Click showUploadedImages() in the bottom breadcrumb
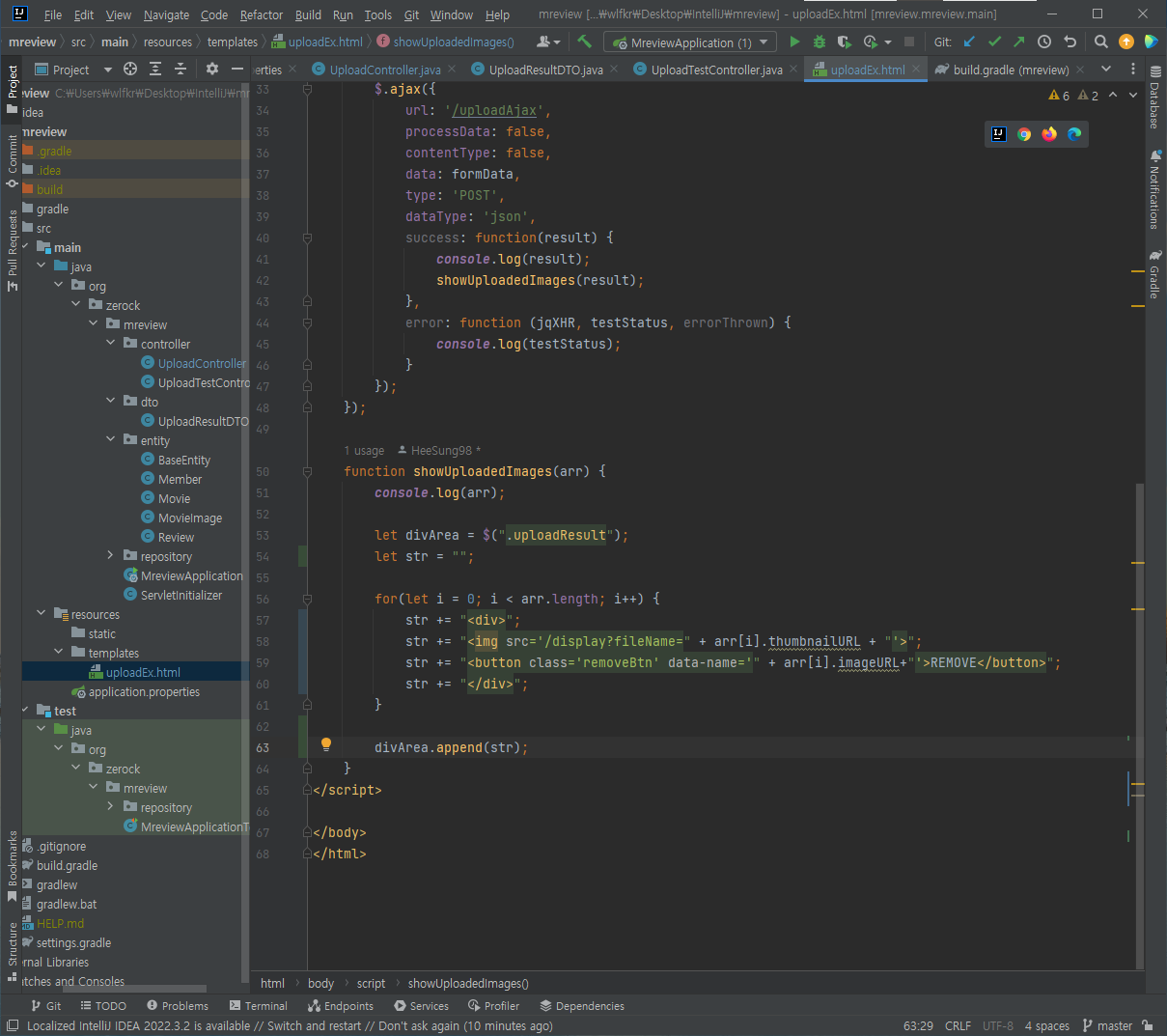1167x1036 pixels. 468,983
